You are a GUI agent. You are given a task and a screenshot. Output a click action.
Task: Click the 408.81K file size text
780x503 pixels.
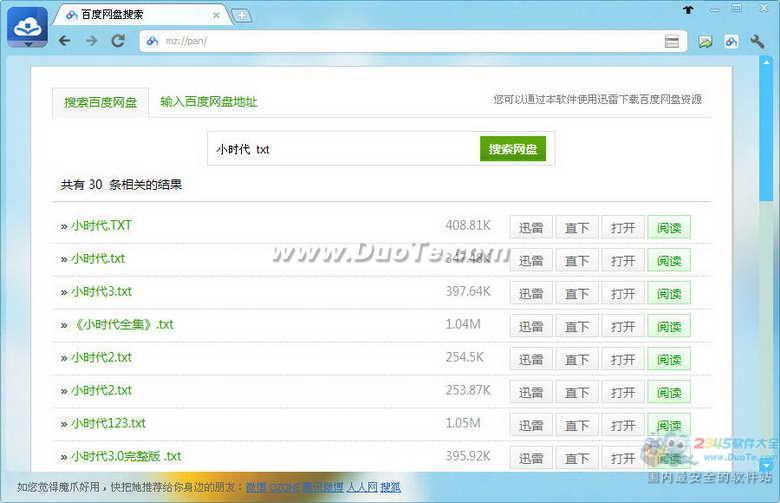468,225
